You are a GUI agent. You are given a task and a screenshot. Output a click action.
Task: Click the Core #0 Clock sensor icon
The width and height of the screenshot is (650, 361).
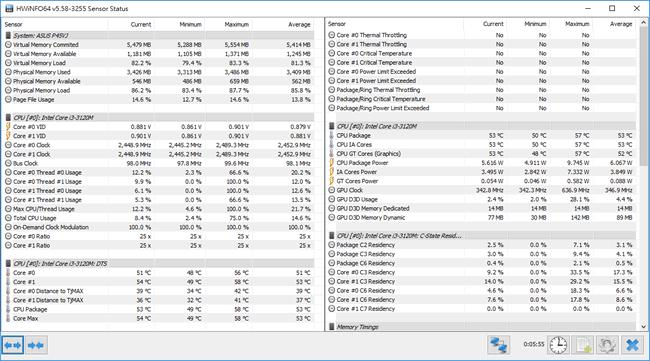[x=8, y=145]
